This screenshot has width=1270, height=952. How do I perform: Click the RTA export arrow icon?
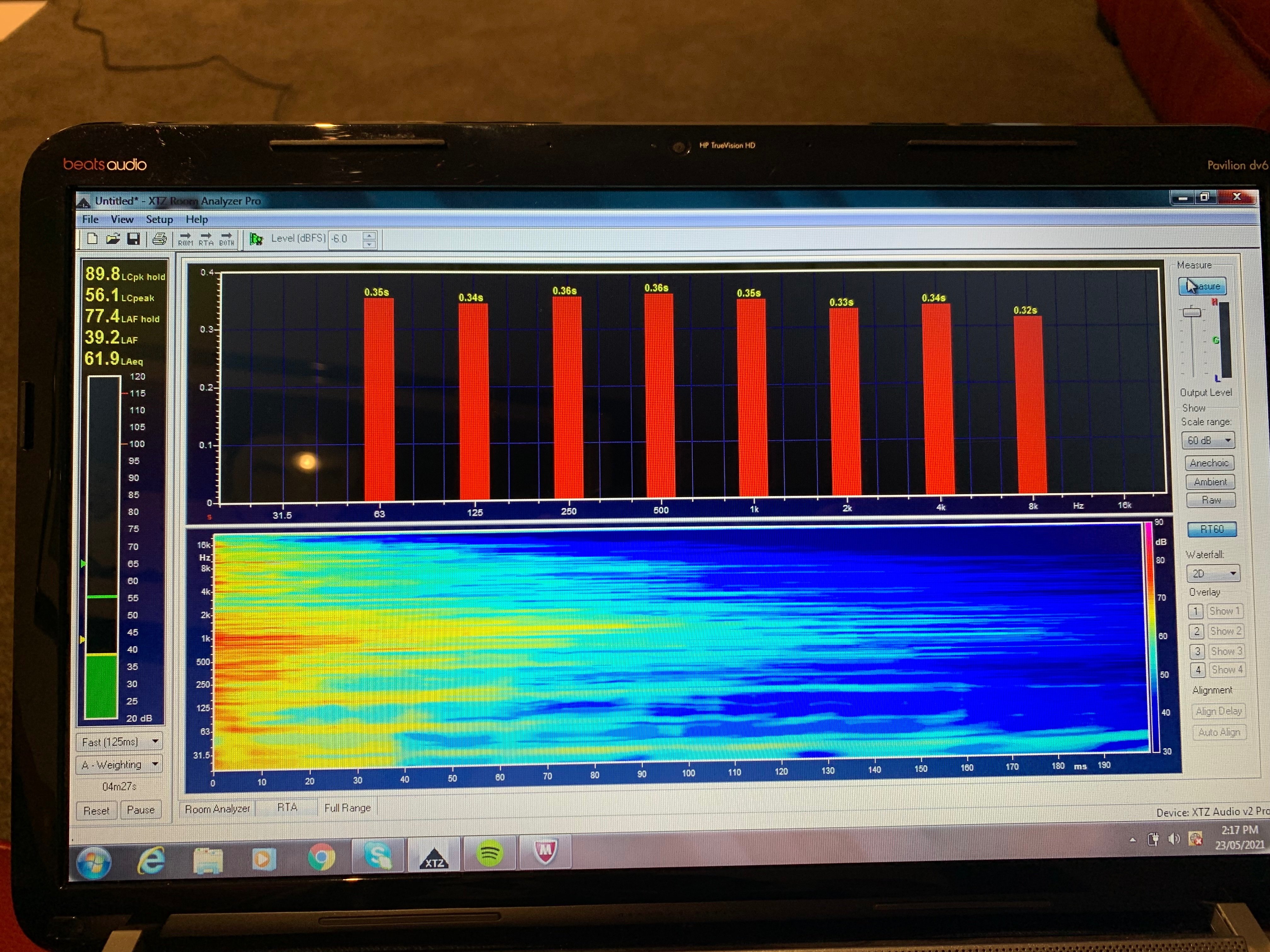(x=206, y=239)
